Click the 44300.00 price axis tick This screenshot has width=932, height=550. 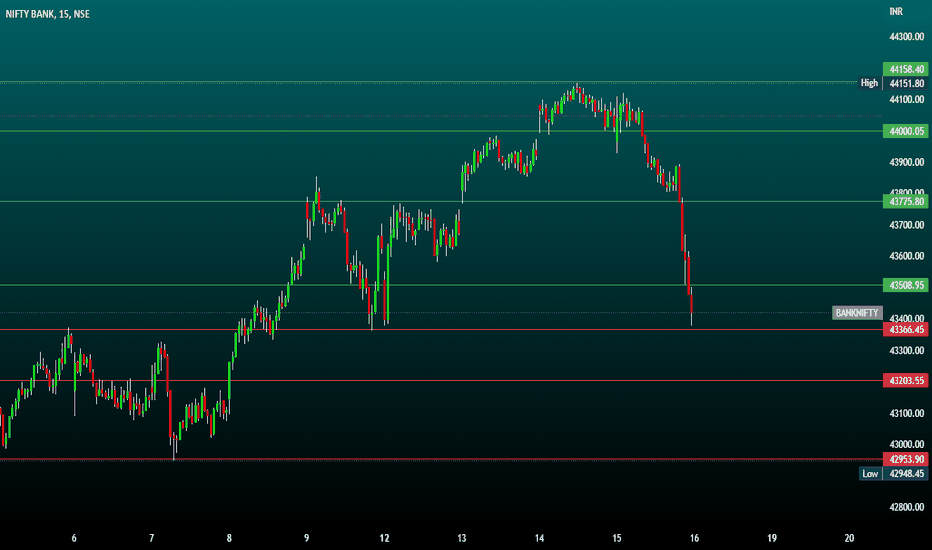pos(906,37)
